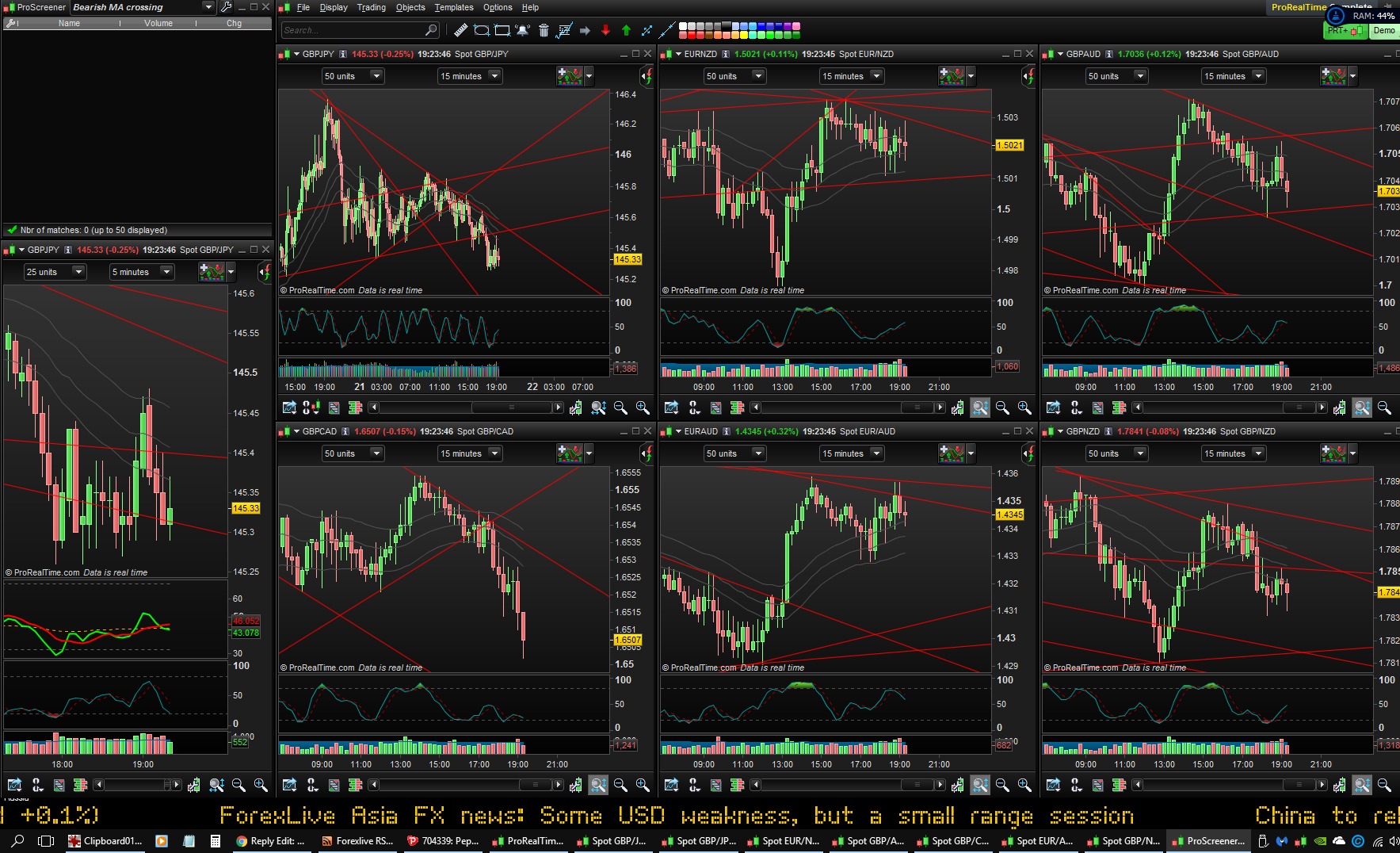The image size is (1400, 853).
Task: Click the alert bell icon
Action: [523, 30]
